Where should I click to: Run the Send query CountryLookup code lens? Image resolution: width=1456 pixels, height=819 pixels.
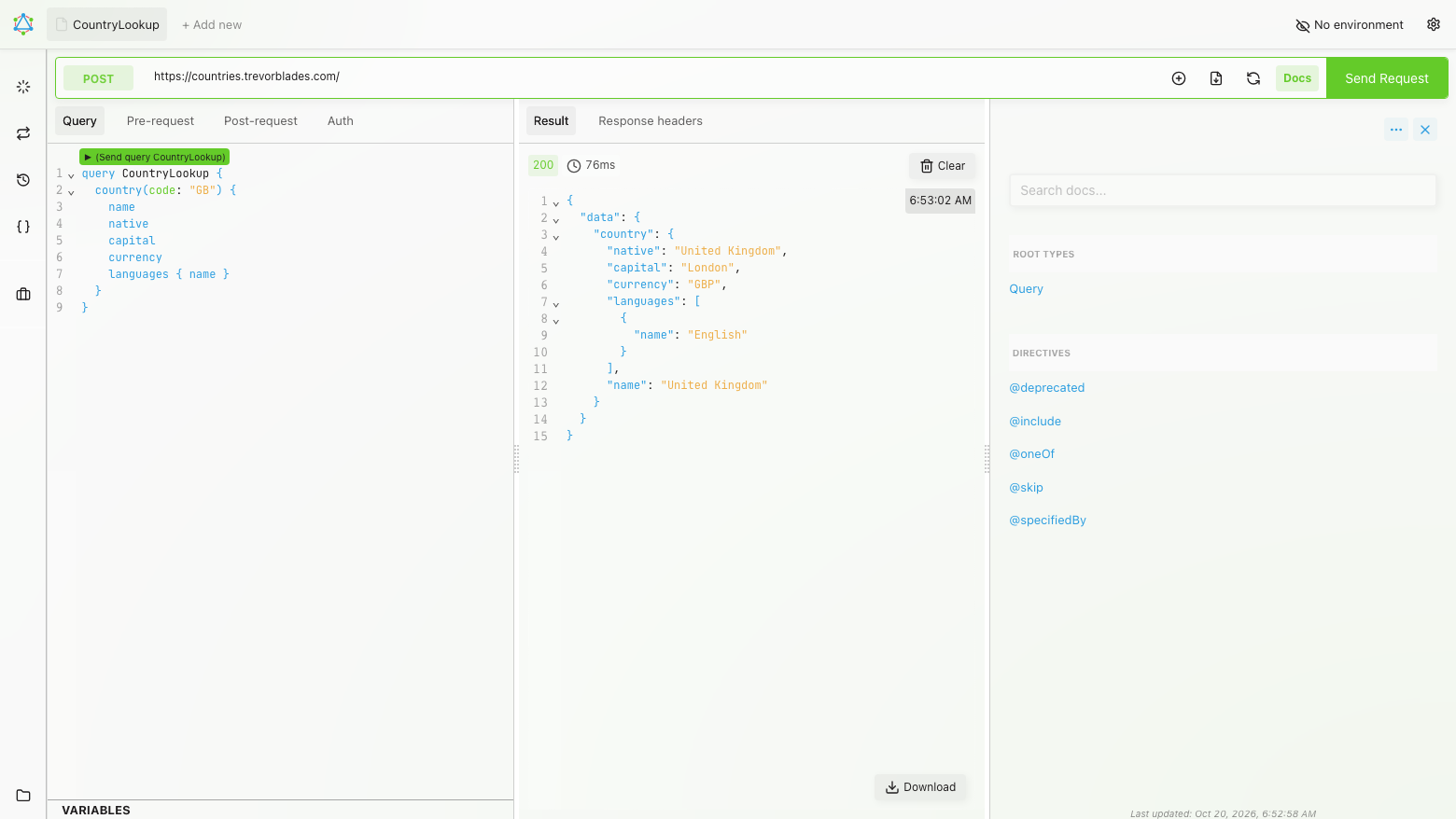pos(154,157)
